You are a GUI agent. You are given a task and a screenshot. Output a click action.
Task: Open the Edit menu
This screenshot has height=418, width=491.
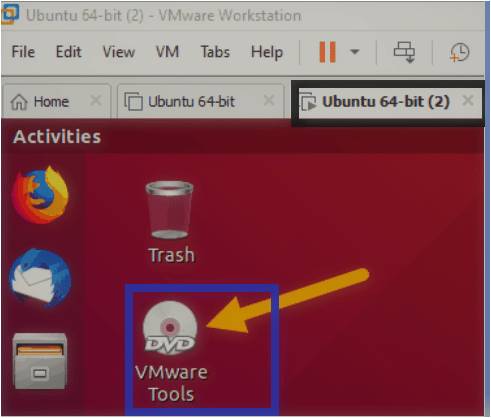68,52
